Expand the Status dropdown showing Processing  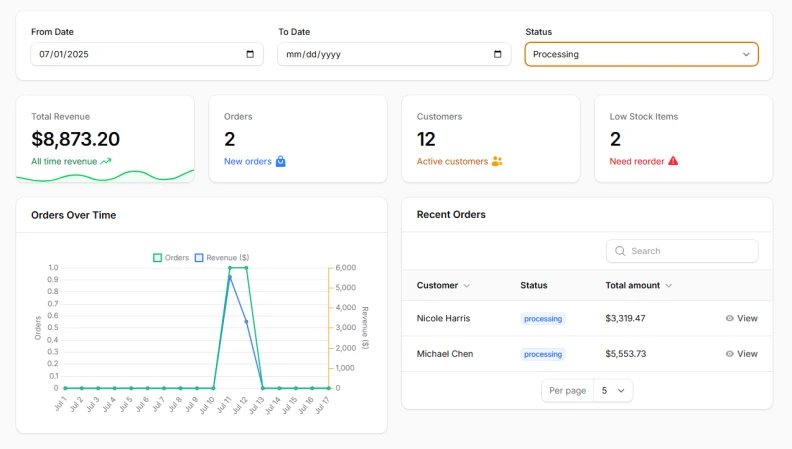[x=641, y=54]
